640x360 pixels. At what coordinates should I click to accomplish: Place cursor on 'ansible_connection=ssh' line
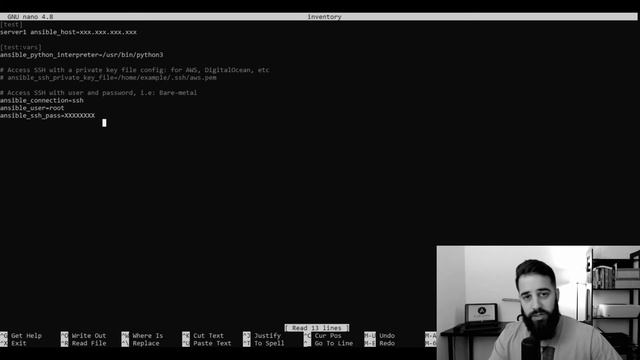42,100
